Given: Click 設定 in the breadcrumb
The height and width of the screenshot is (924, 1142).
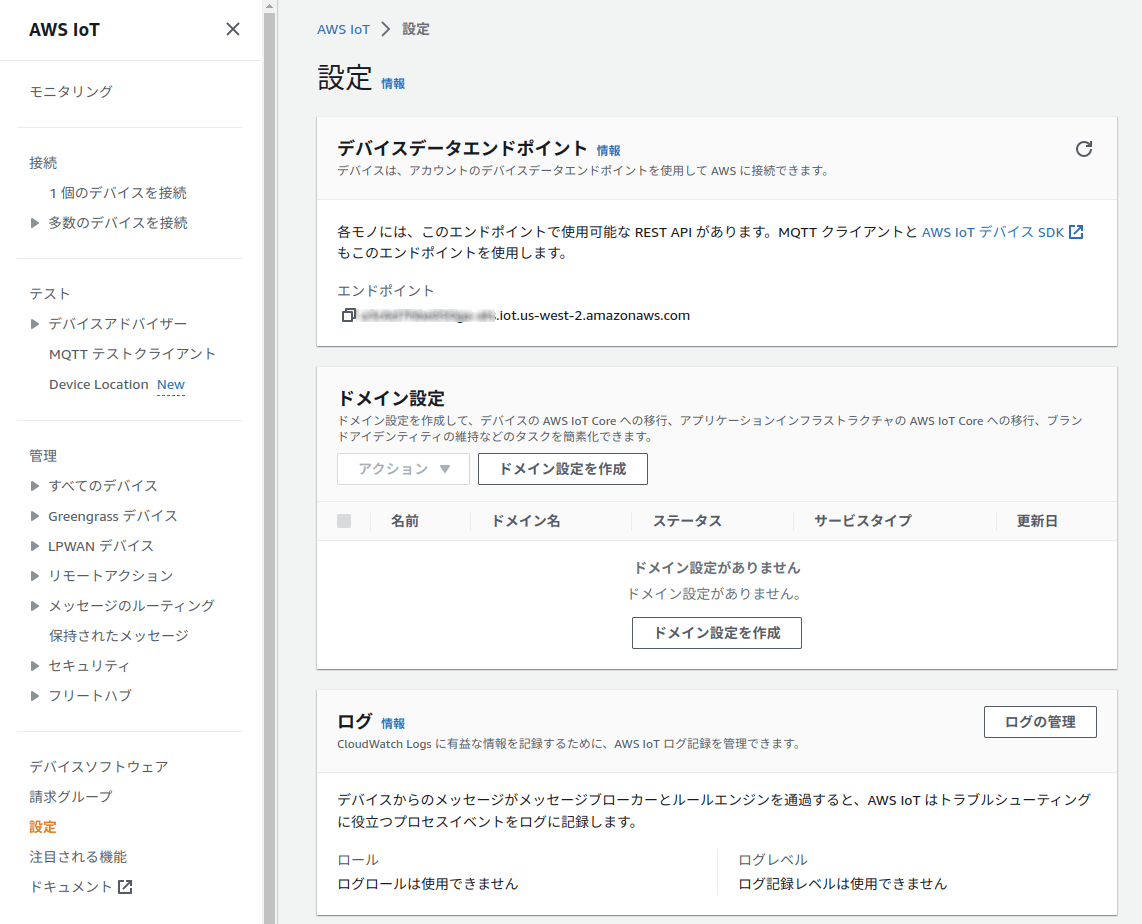Looking at the screenshot, I should [x=416, y=29].
